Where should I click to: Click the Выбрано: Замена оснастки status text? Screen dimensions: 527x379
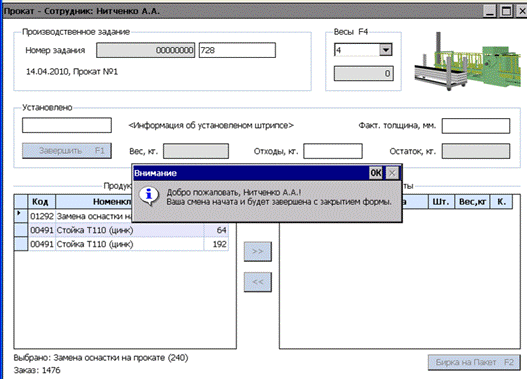(x=101, y=357)
